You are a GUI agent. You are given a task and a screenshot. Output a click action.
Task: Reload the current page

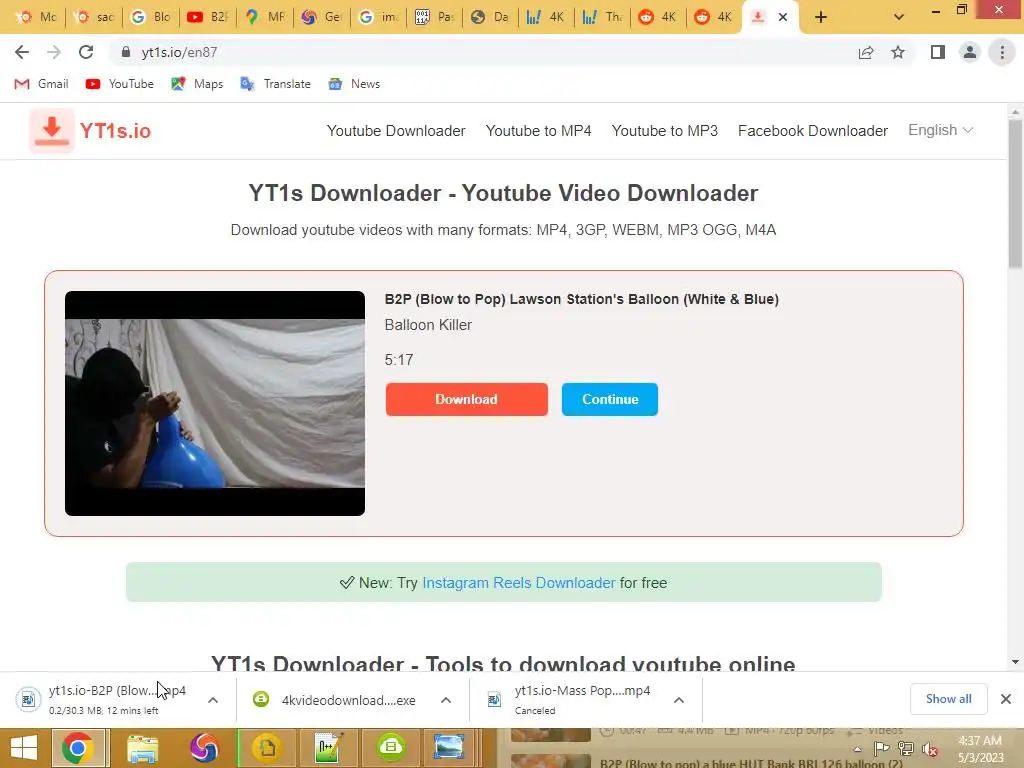pyautogui.click(x=86, y=52)
